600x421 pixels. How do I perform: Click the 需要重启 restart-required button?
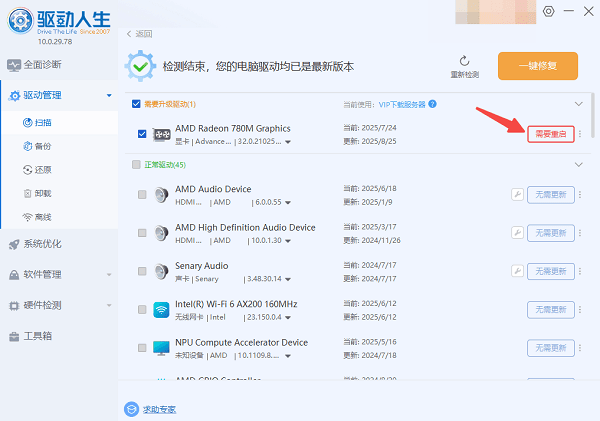pyautogui.click(x=551, y=134)
